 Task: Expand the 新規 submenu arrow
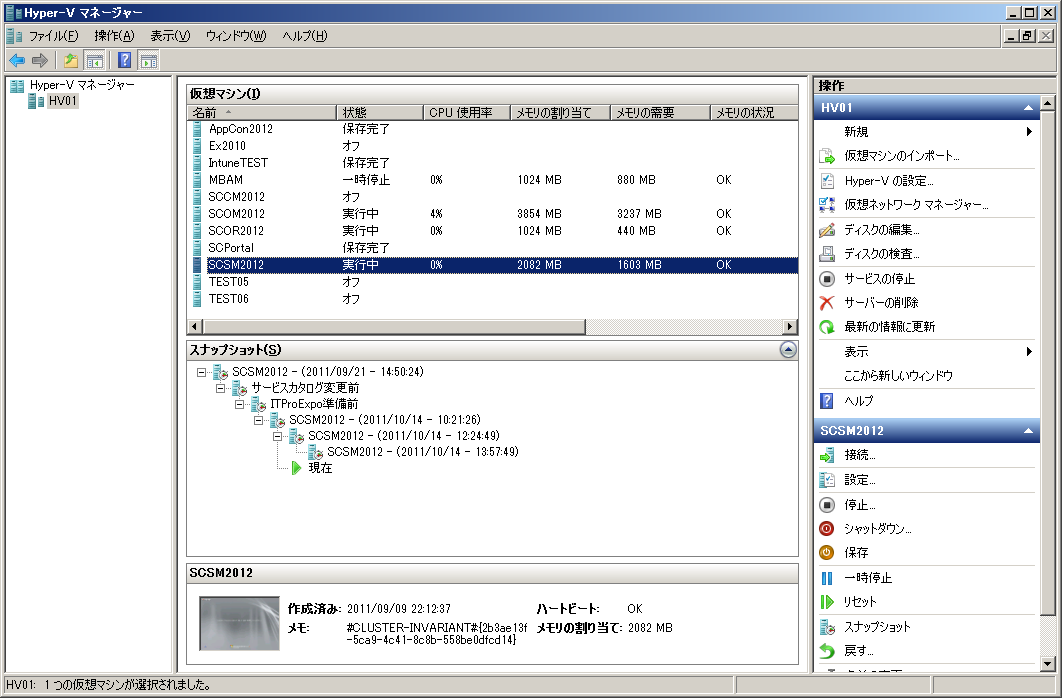pyautogui.click(x=1028, y=132)
